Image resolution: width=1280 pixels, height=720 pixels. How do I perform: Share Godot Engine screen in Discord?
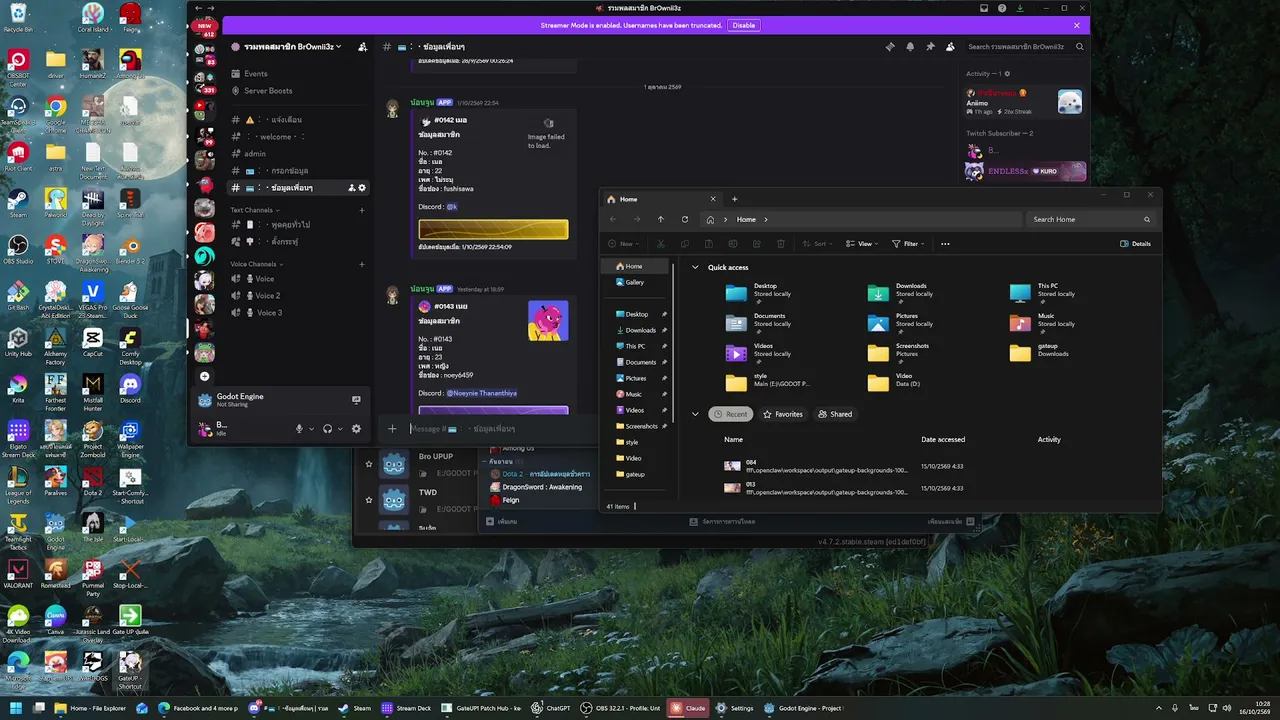[356, 400]
